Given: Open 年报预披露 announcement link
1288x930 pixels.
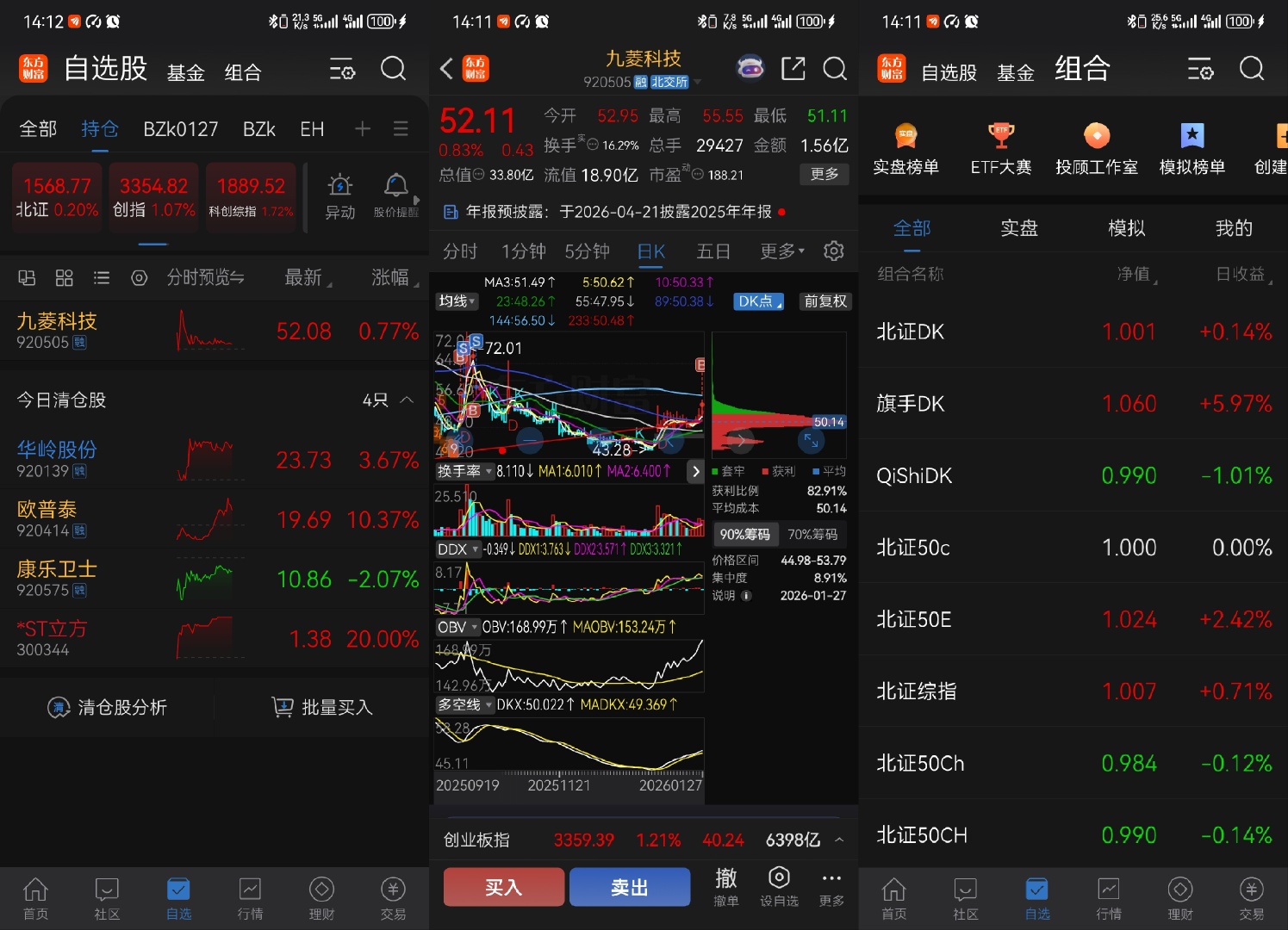Looking at the screenshot, I should click(614, 212).
